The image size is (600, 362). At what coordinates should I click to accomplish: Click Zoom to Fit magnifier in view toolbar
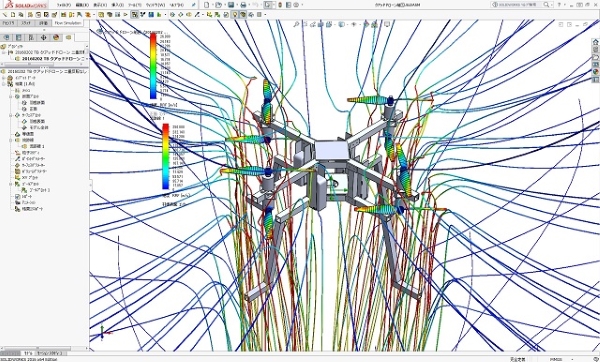click(296, 24)
